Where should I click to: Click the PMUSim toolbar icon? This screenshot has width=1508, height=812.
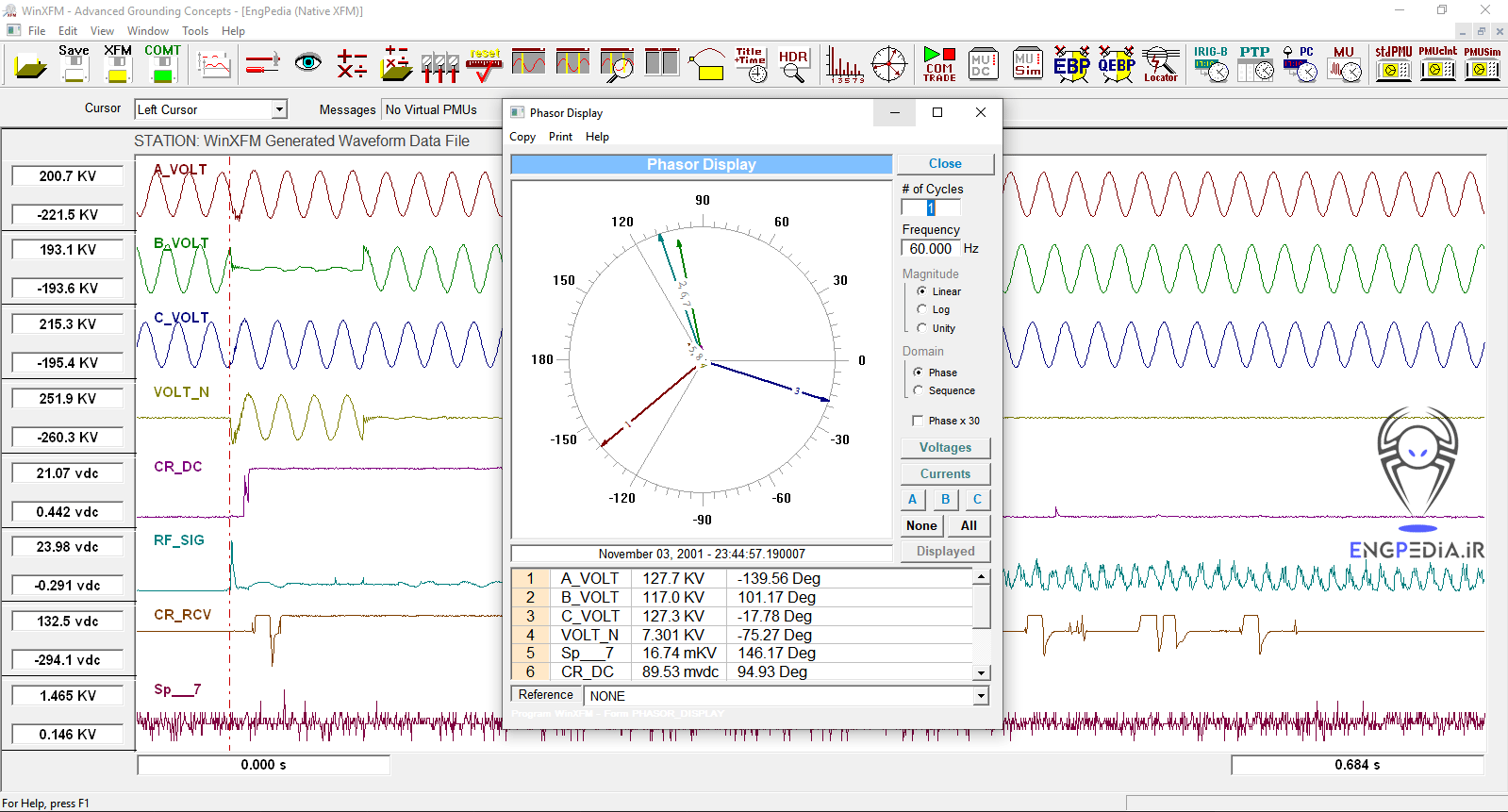(x=1483, y=64)
